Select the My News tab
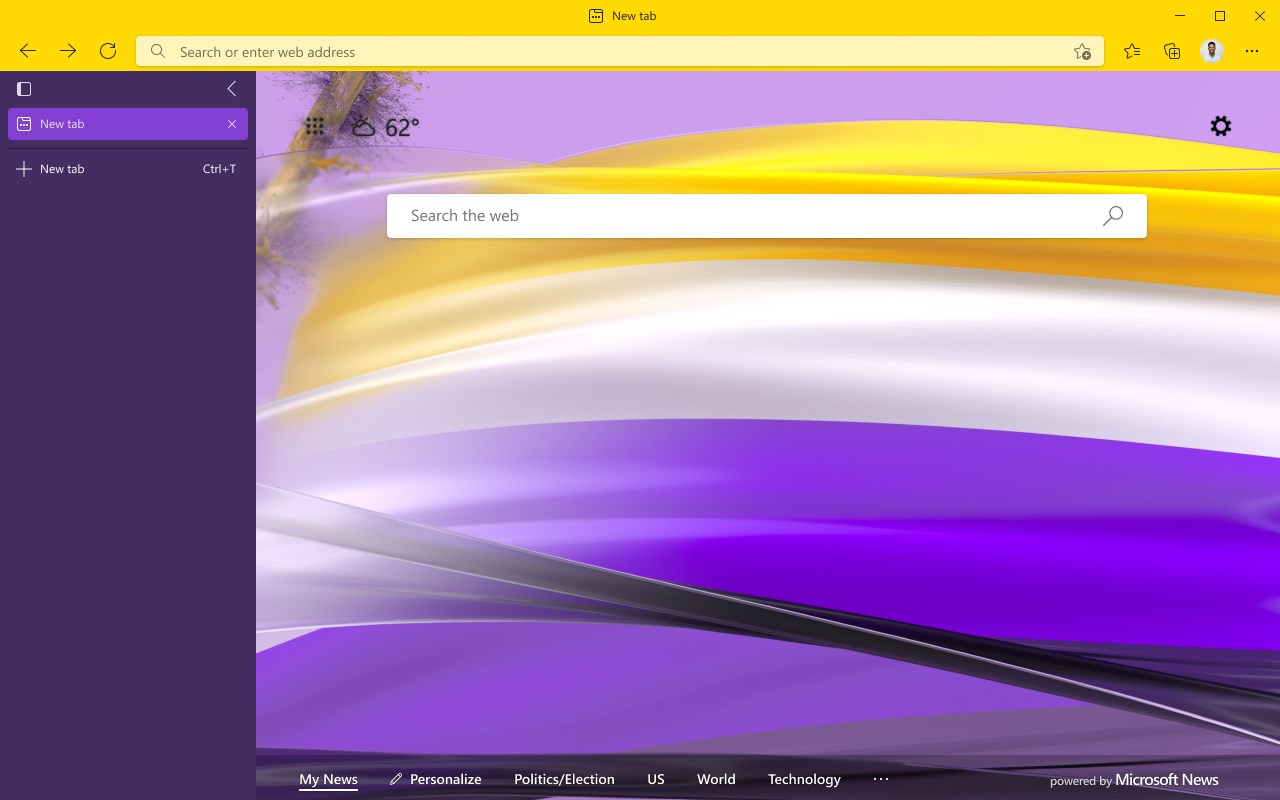This screenshot has height=800, width=1280. pyautogui.click(x=328, y=779)
